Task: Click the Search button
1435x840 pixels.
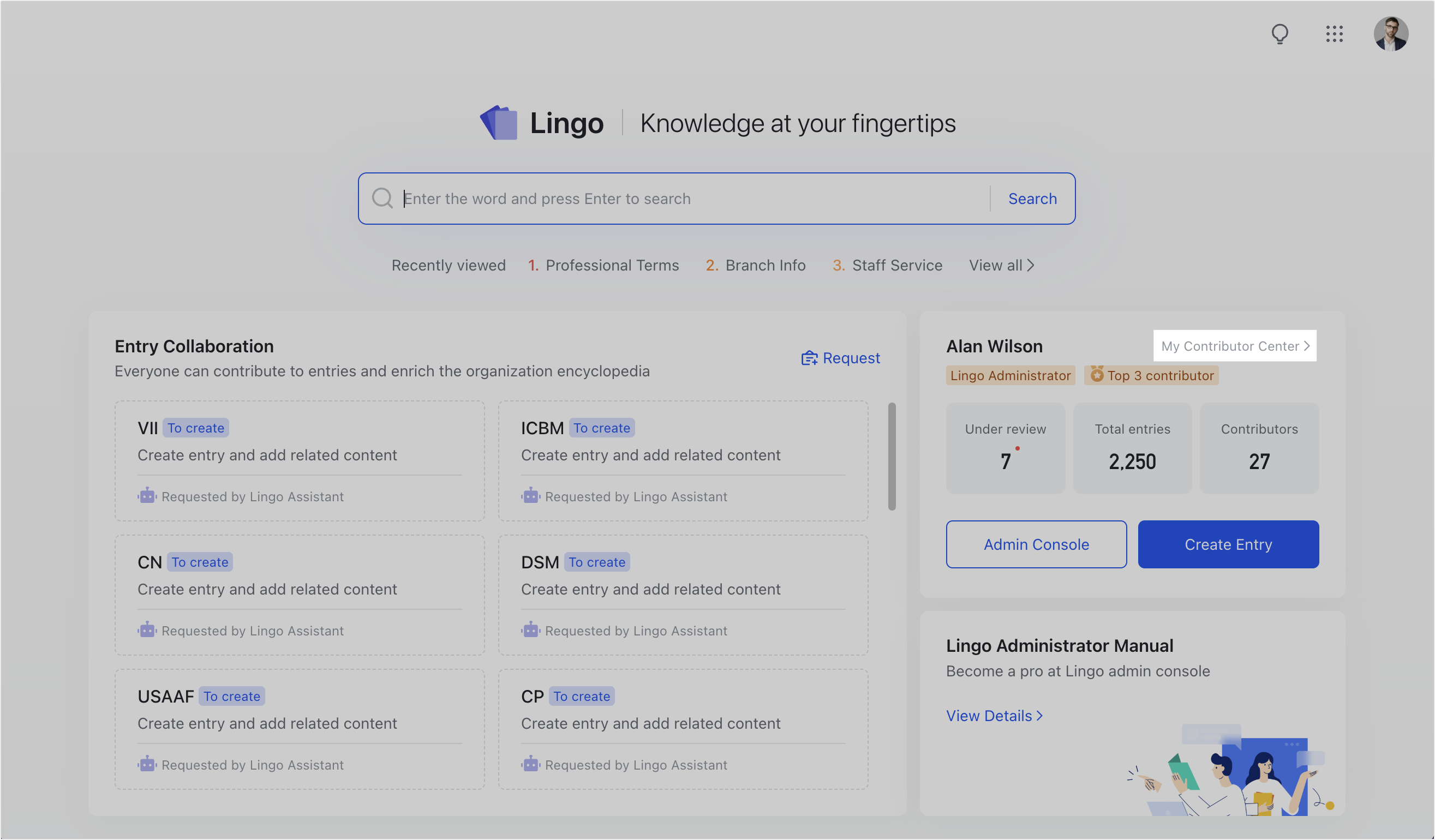Action: tap(1032, 198)
